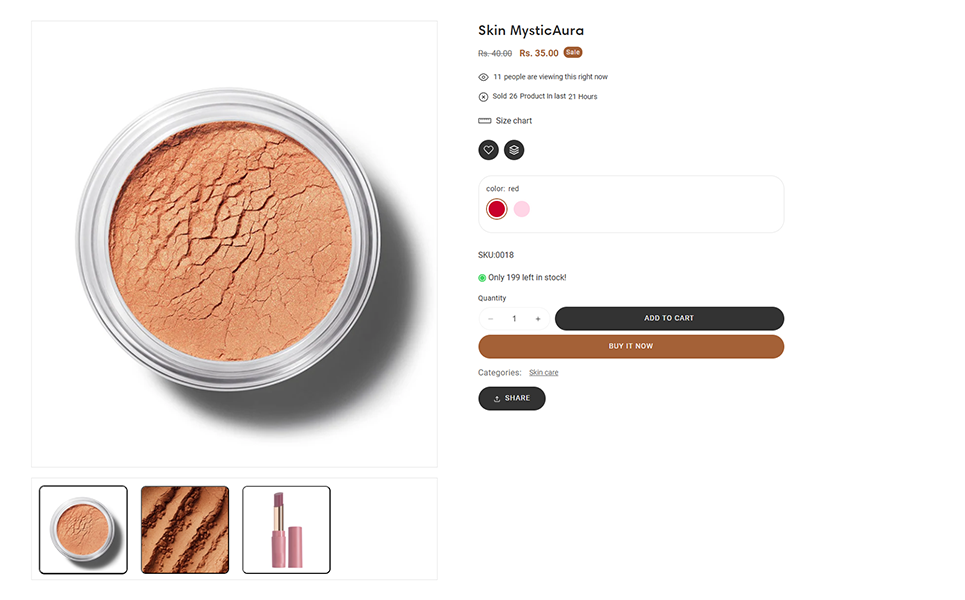965x600 pixels.
Task: Select the powder jar thumbnail
Action: pos(83,530)
